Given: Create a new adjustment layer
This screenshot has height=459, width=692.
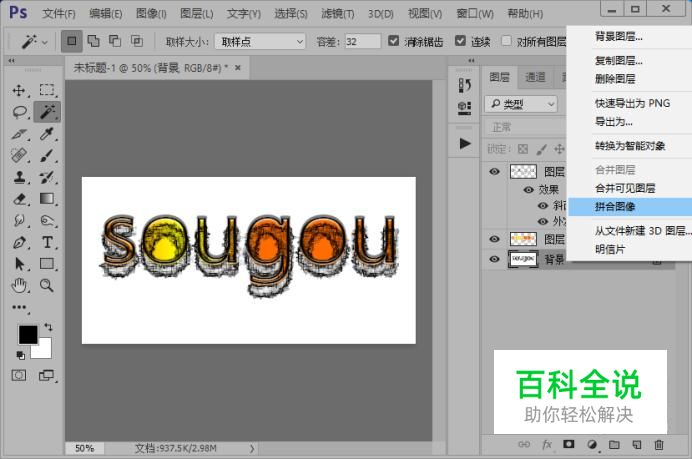Looking at the screenshot, I should [x=592, y=444].
